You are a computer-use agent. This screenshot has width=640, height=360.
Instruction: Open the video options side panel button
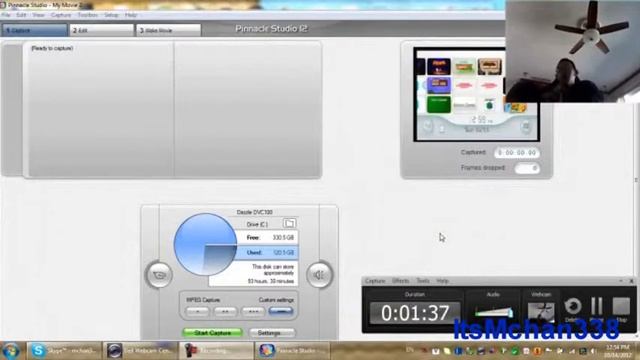[159, 275]
